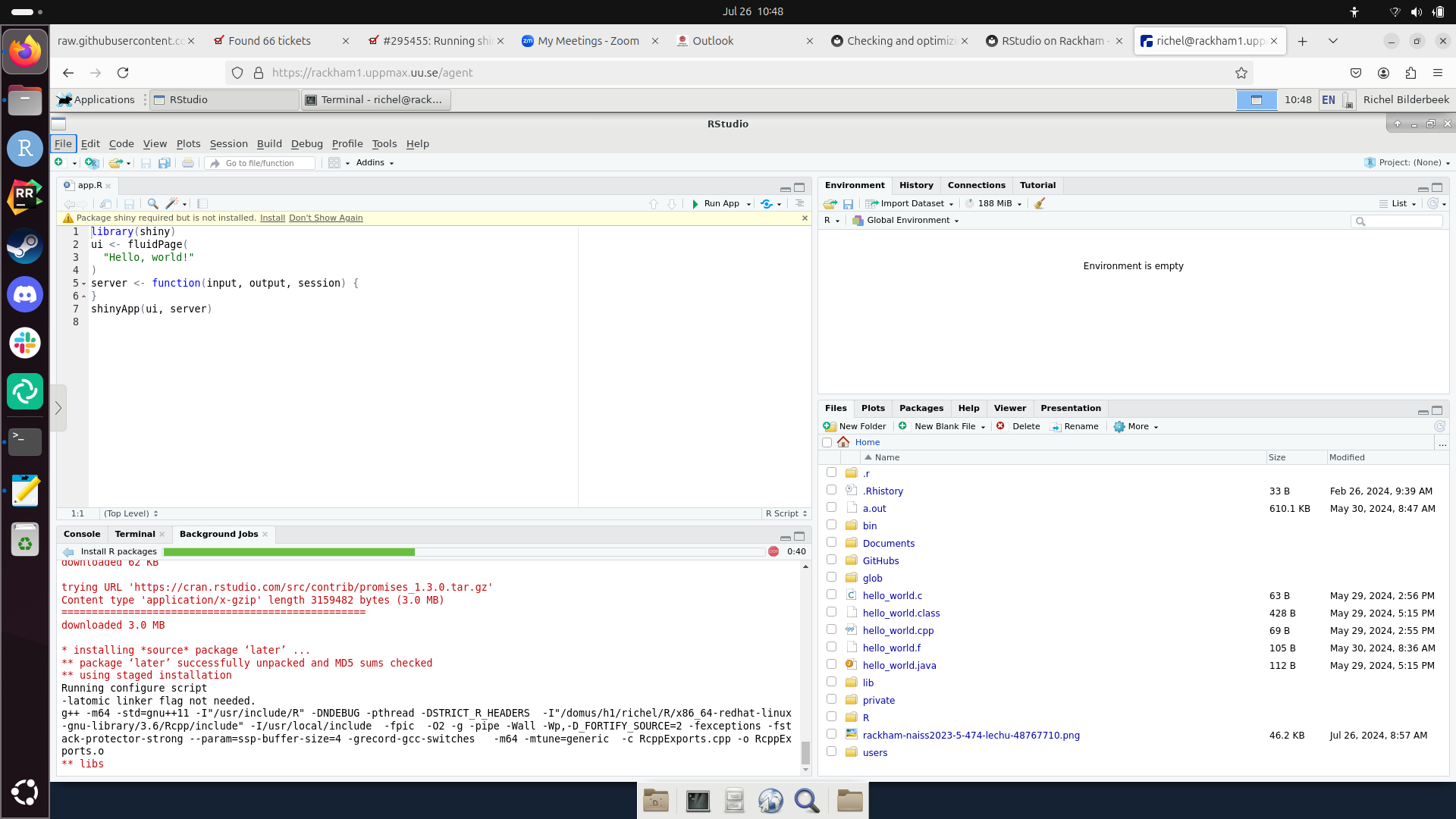
Task: Click the Install R packages progress bar
Action: click(x=463, y=552)
